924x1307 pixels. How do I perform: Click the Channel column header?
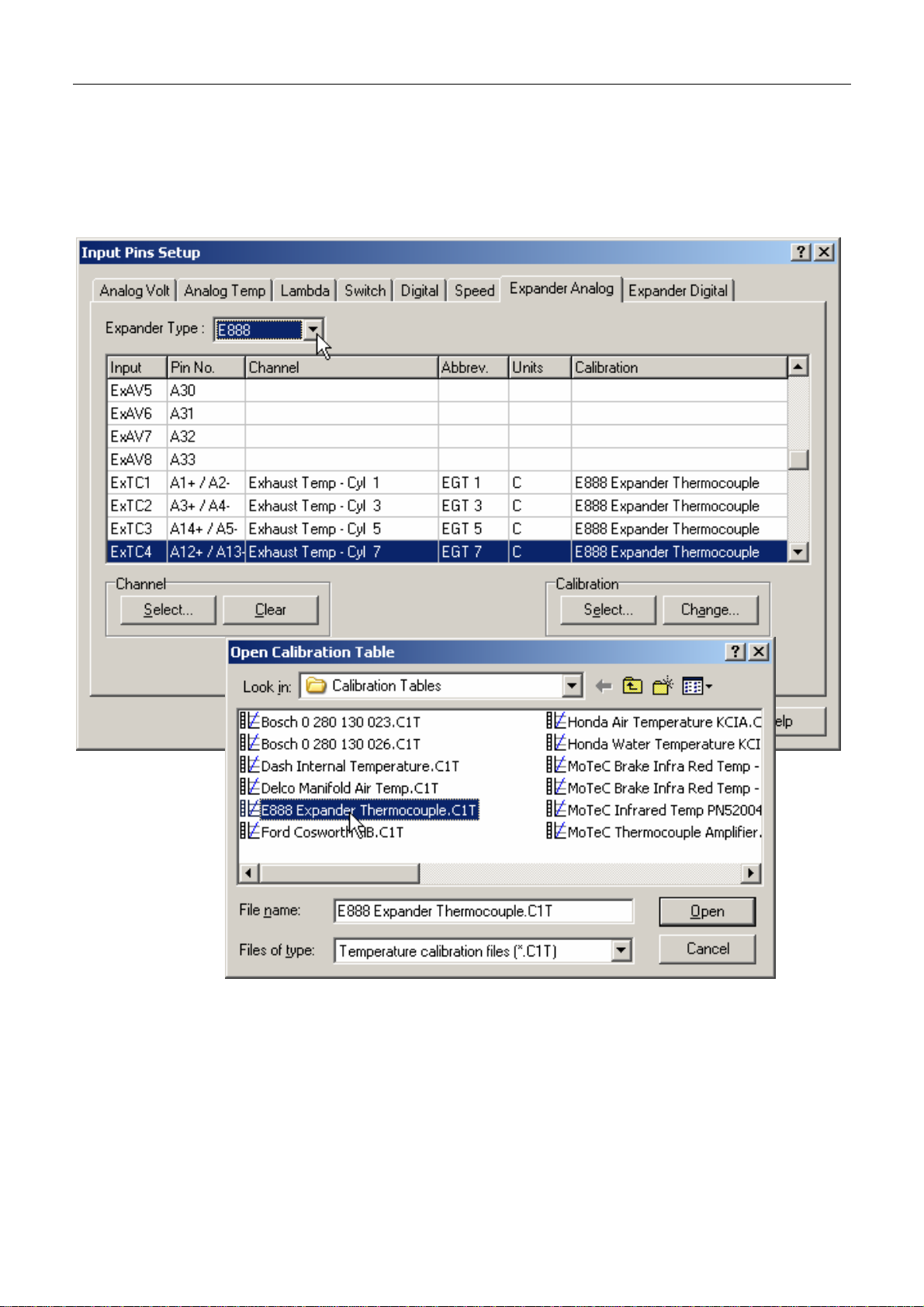(341, 368)
